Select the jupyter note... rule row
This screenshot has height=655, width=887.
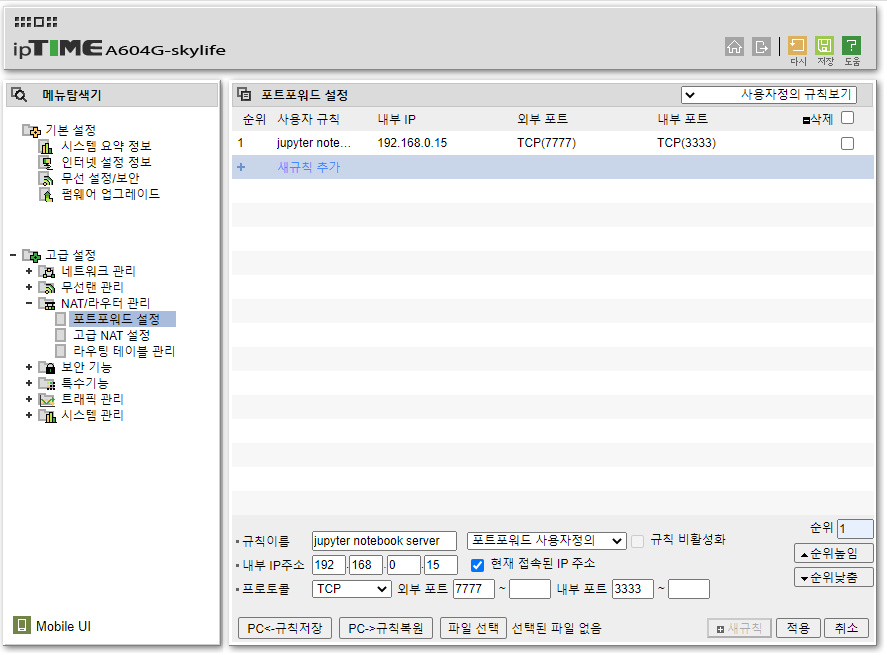pyautogui.click(x=553, y=143)
